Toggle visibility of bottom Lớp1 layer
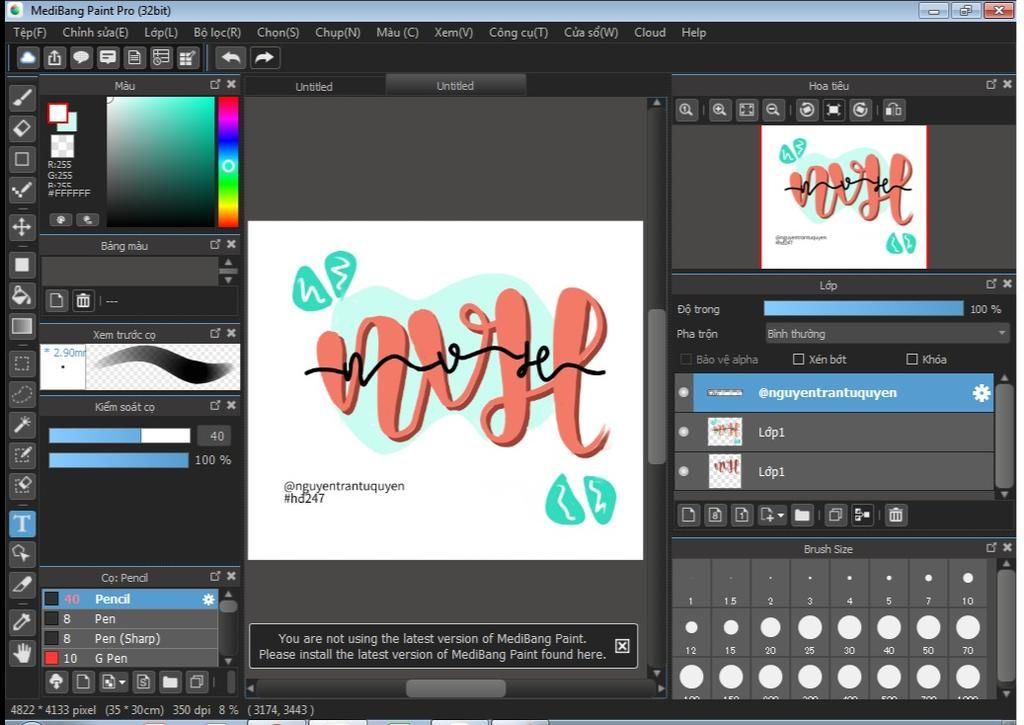Viewport: 1024px width, 725px height. point(684,471)
